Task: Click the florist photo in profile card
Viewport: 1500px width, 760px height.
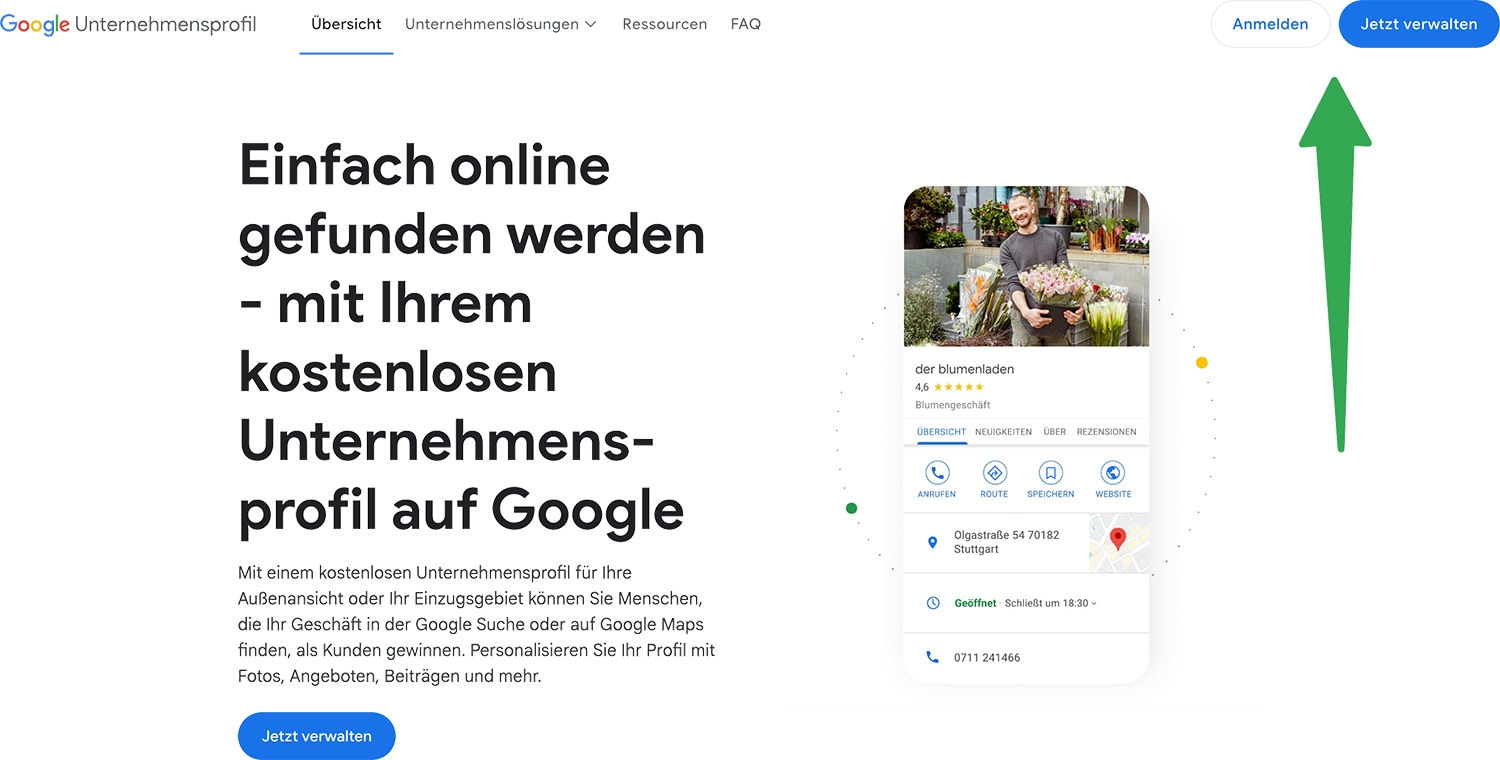Action: click(1026, 266)
